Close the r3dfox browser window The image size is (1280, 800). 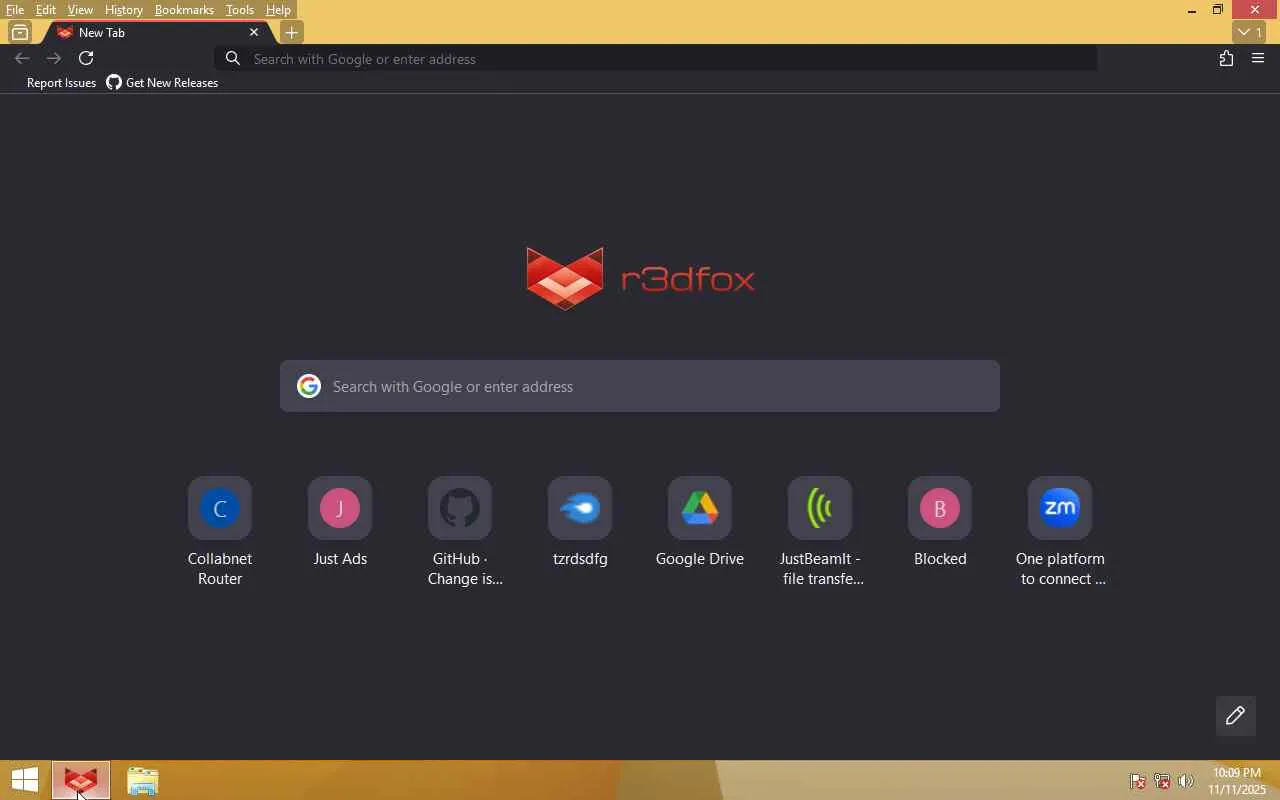pyautogui.click(x=1255, y=10)
